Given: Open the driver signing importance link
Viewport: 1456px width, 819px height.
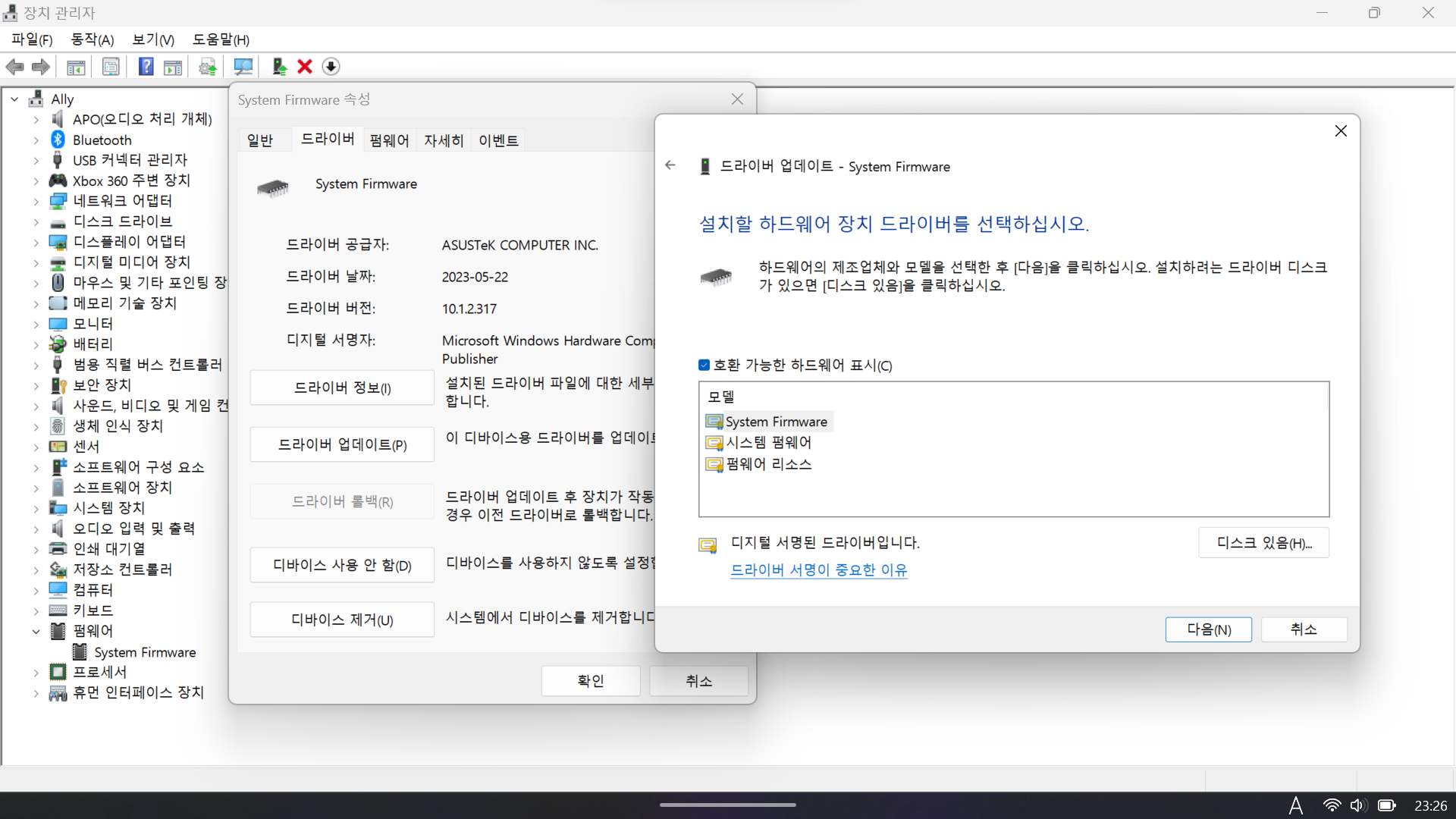Looking at the screenshot, I should click(818, 570).
